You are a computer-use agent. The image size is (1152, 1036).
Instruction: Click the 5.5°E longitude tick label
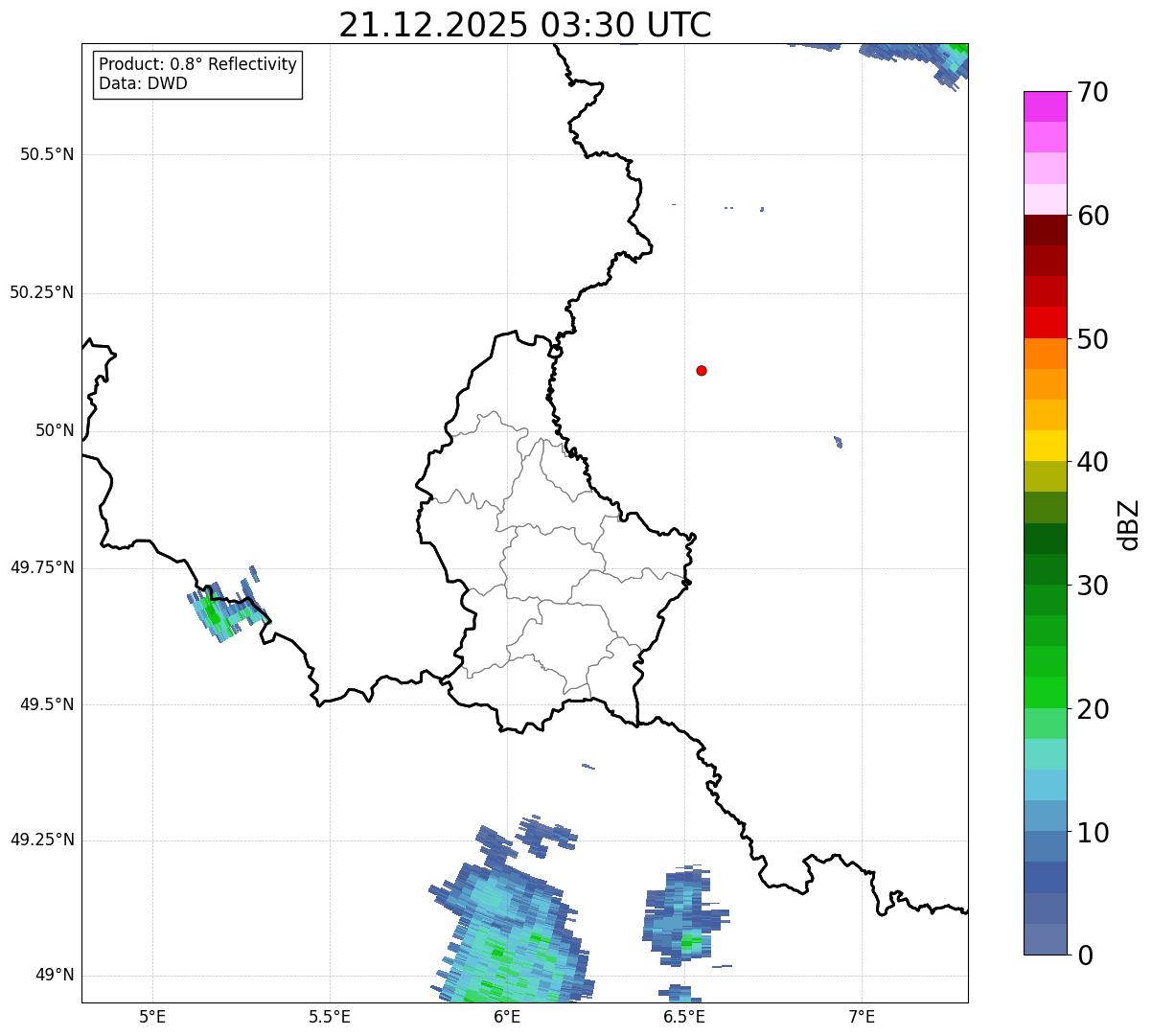[330, 1016]
